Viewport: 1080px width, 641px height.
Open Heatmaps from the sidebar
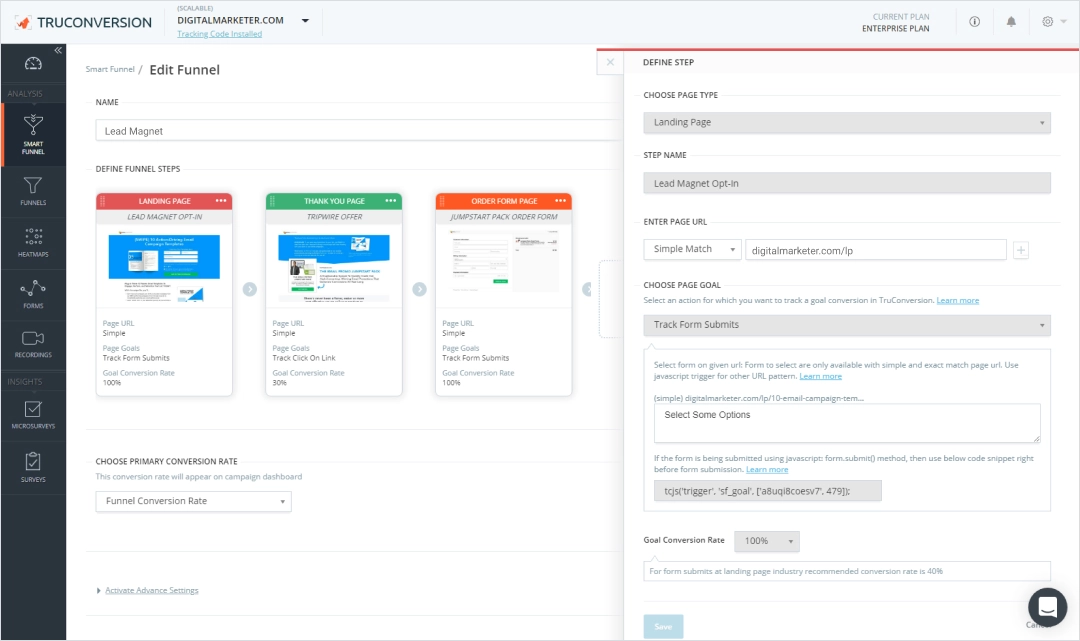point(33,243)
